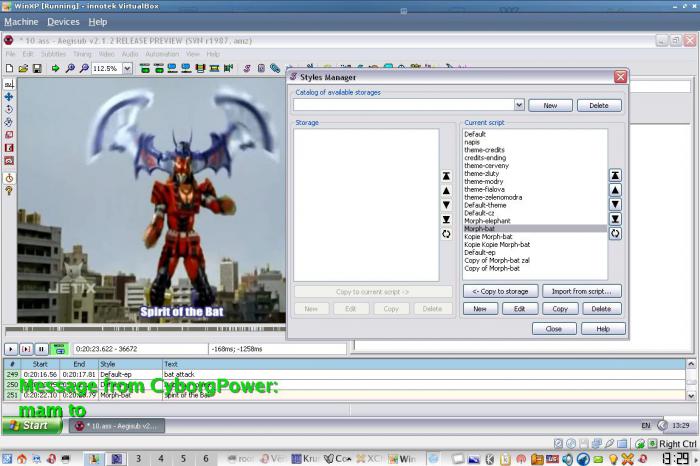Click the Aegisub taskbar button in XP

(117, 426)
